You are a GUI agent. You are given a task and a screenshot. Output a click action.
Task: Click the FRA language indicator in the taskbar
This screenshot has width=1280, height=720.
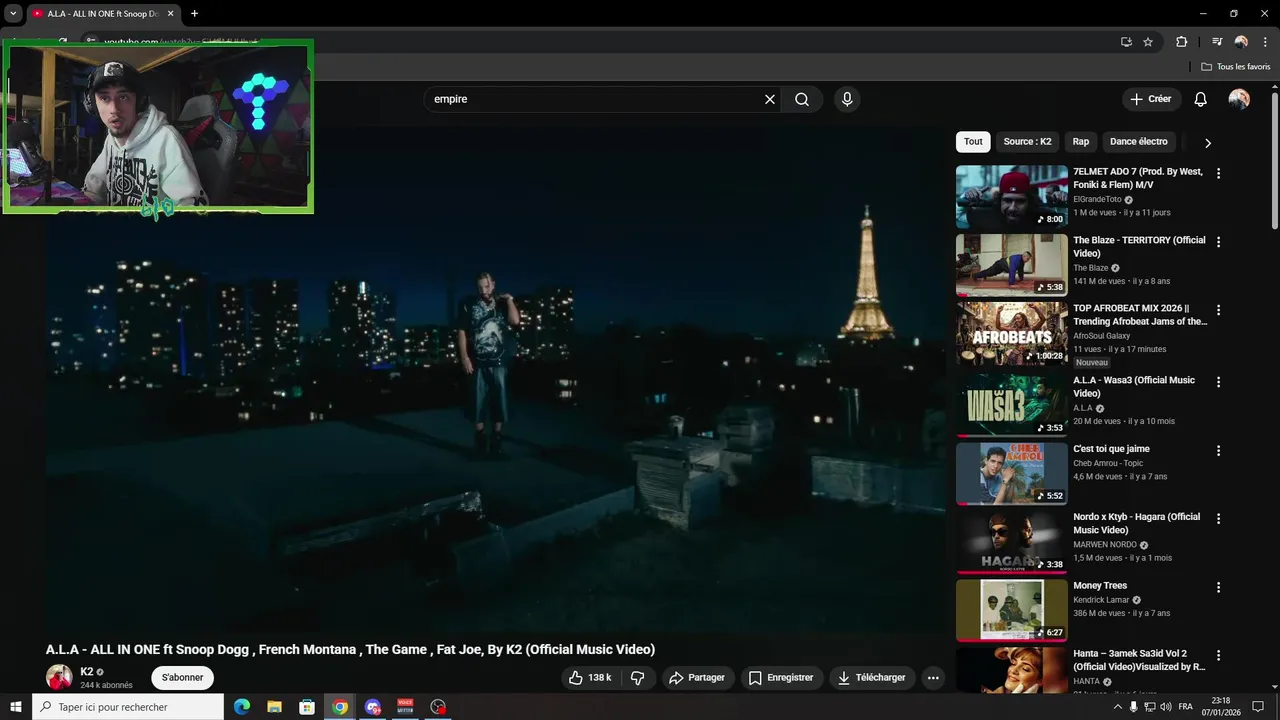(1186, 707)
